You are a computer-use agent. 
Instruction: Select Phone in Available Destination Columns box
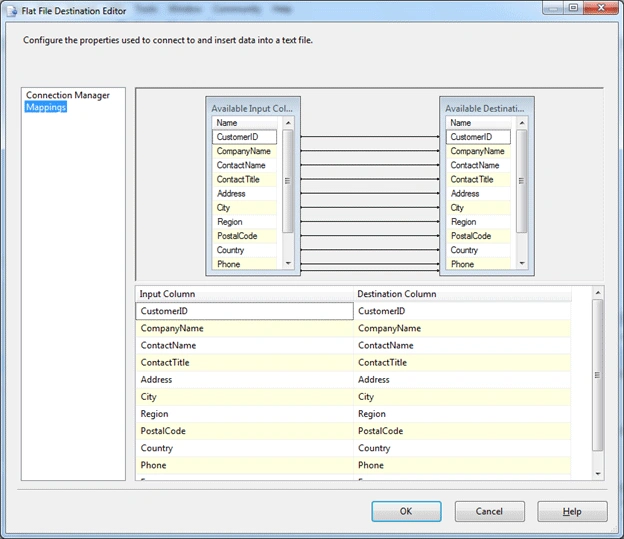point(478,264)
